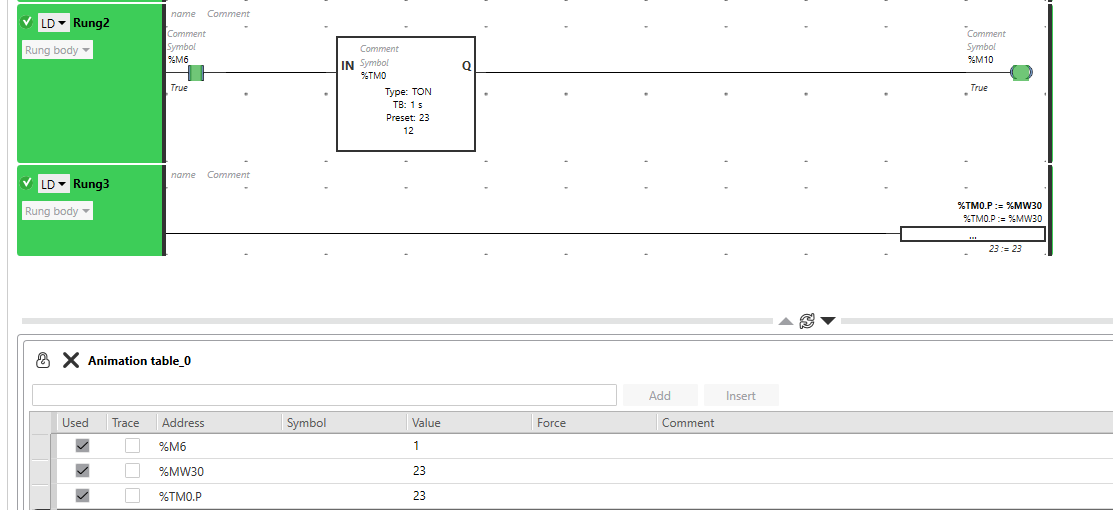Click the animation table address input field

click(324, 395)
